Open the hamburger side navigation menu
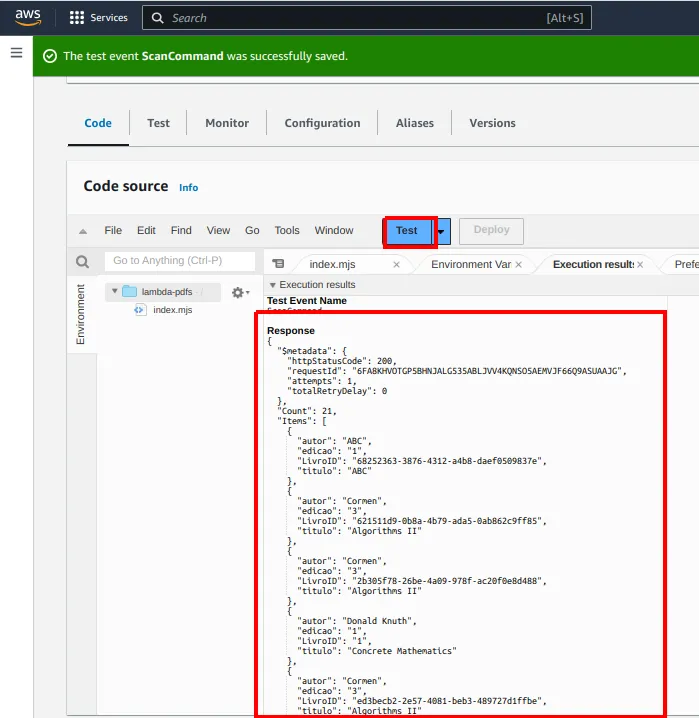 click(16, 53)
